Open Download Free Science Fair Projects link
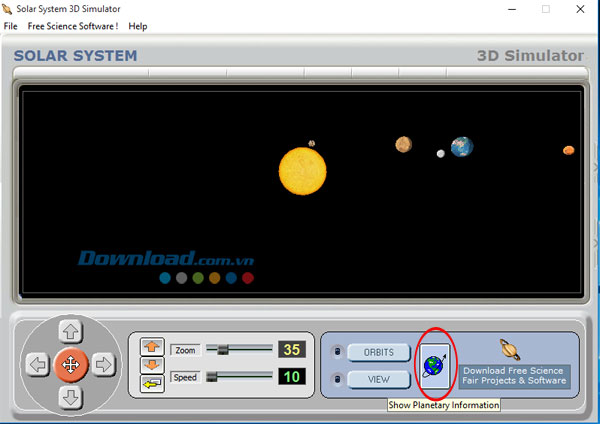This screenshot has width=600, height=424. [x=514, y=375]
